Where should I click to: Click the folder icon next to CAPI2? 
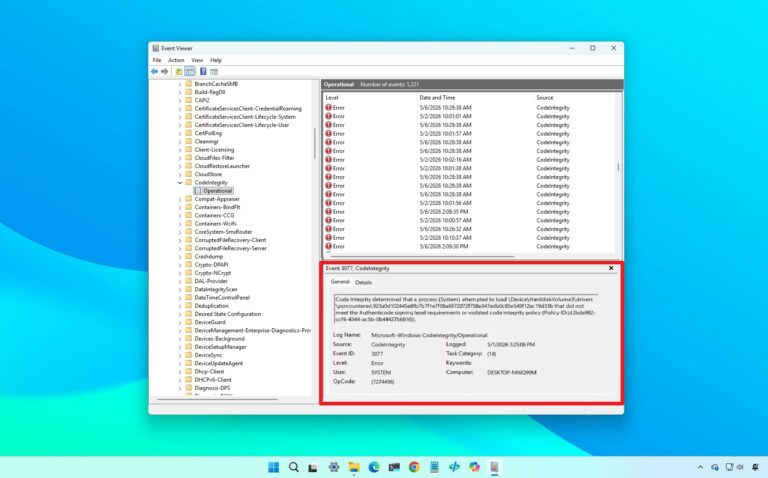click(189, 100)
